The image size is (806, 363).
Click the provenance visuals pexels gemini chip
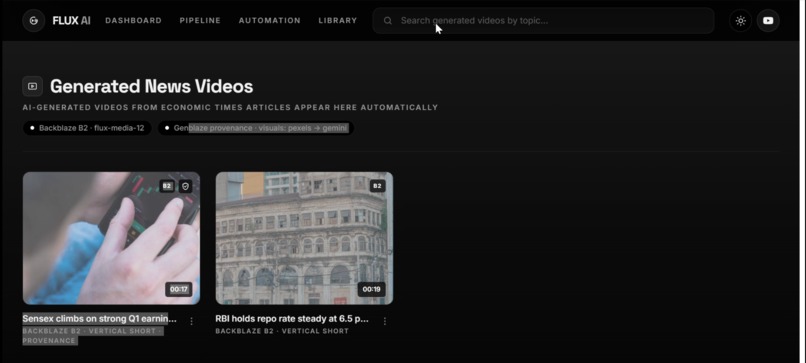[255, 128]
